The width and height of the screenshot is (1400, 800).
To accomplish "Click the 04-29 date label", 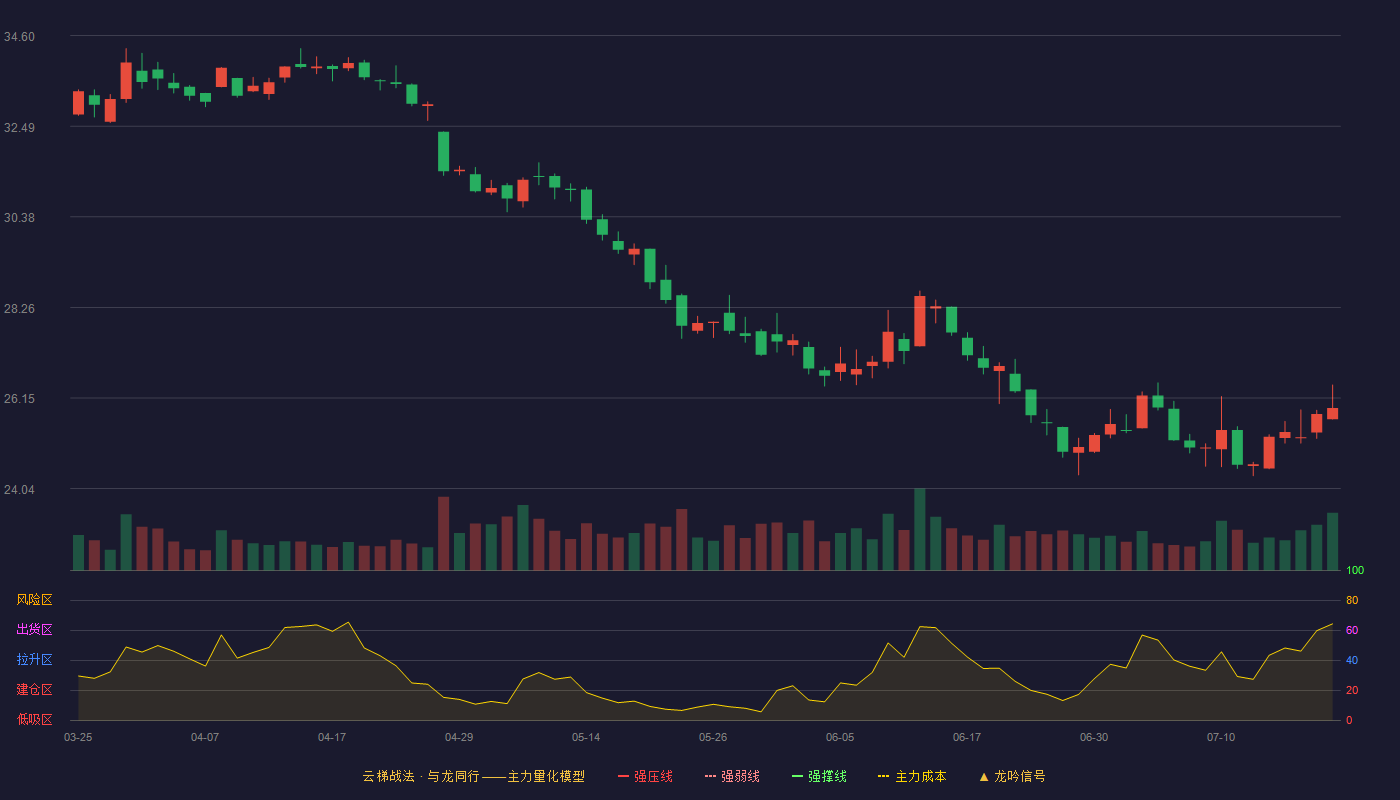I will pyautogui.click(x=459, y=737).
